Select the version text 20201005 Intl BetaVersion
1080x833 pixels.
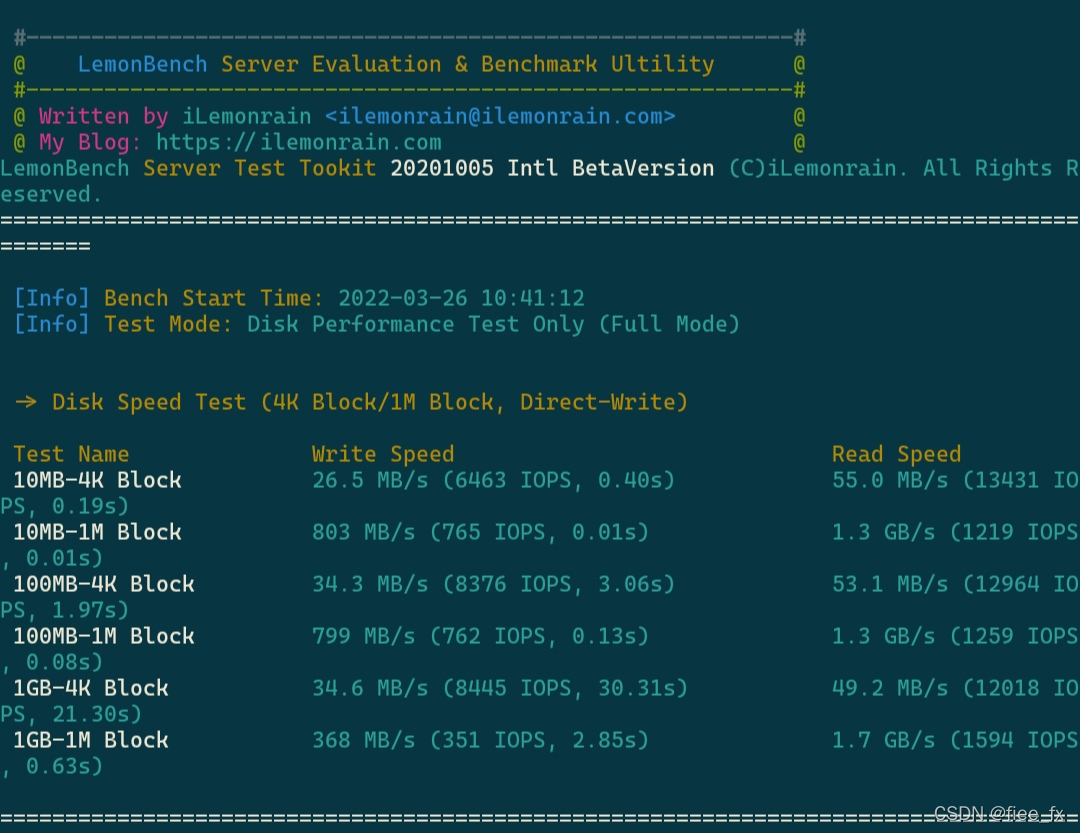pos(552,168)
